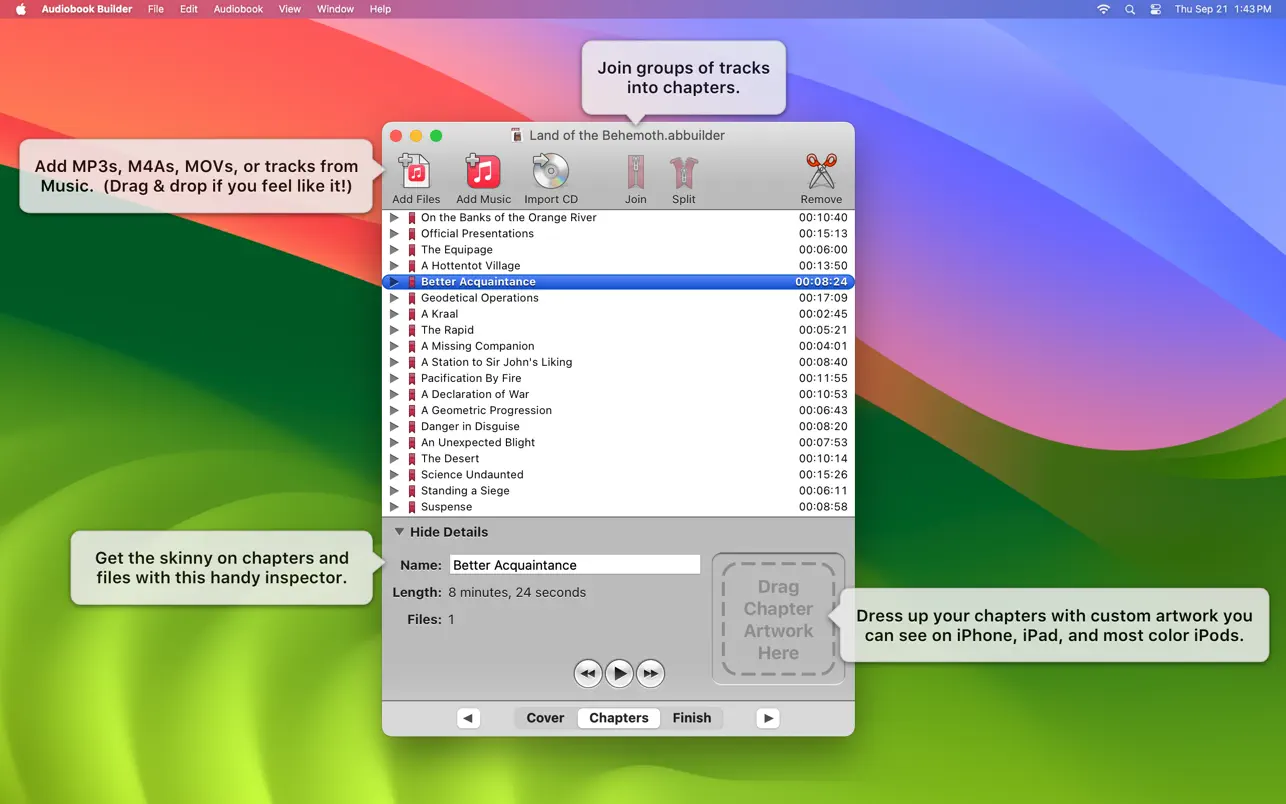Go back using left arrow button
The width and height of the screenshot is (1286, 804).
click(x=468, y=718)
